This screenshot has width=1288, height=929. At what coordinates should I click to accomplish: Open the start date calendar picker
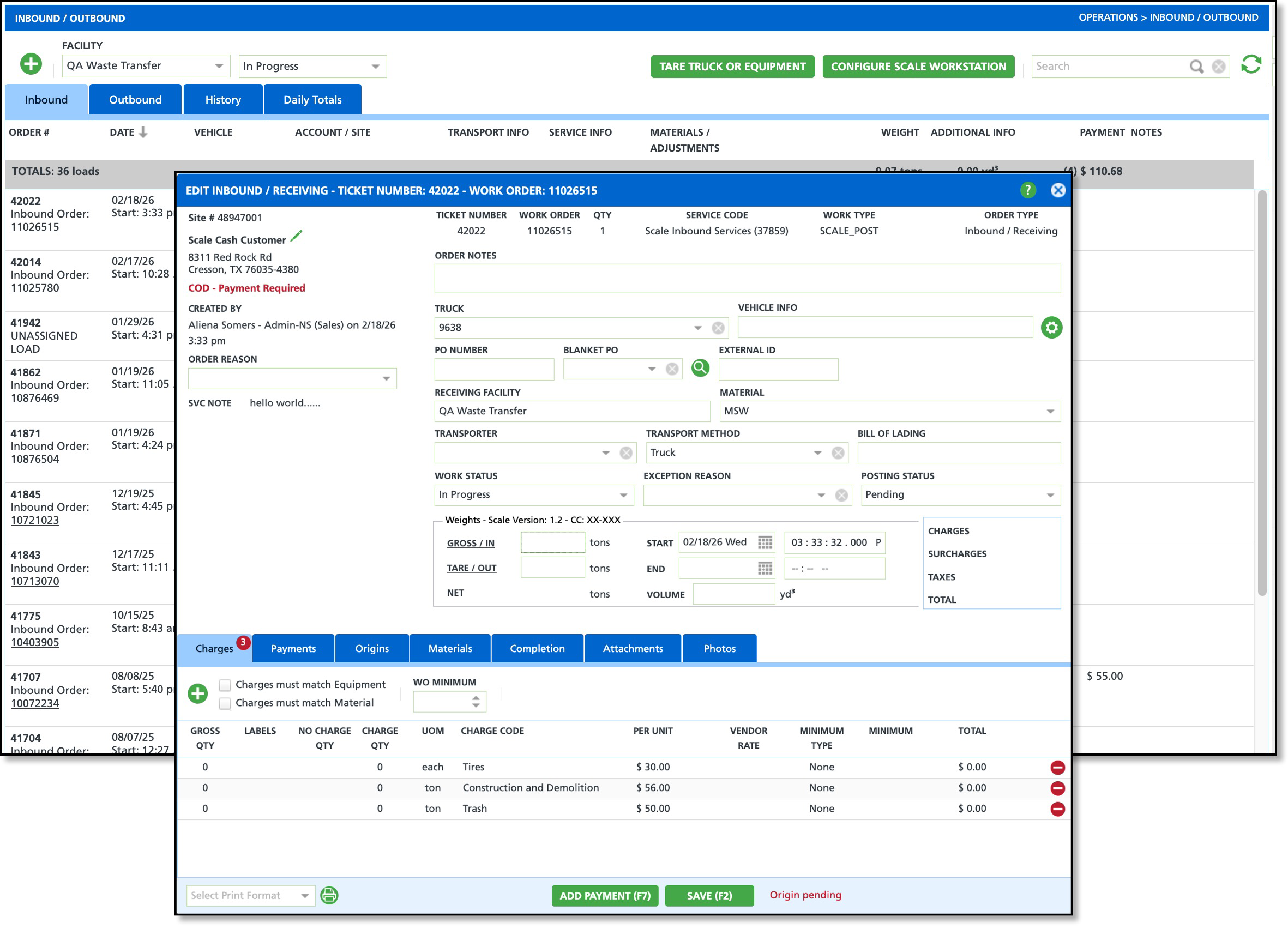click(765, 543)
